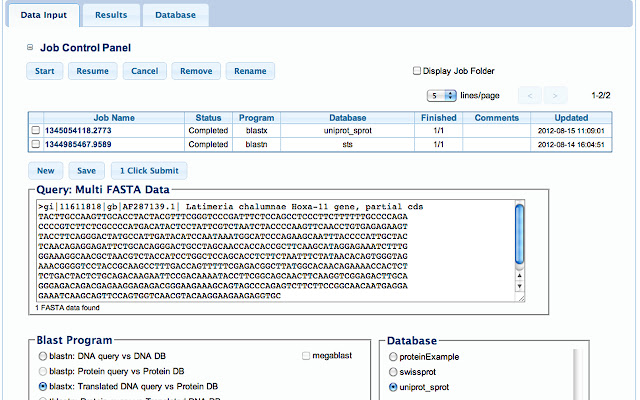Cancel the selected job

pyautogui.click(x=144, y=71)
